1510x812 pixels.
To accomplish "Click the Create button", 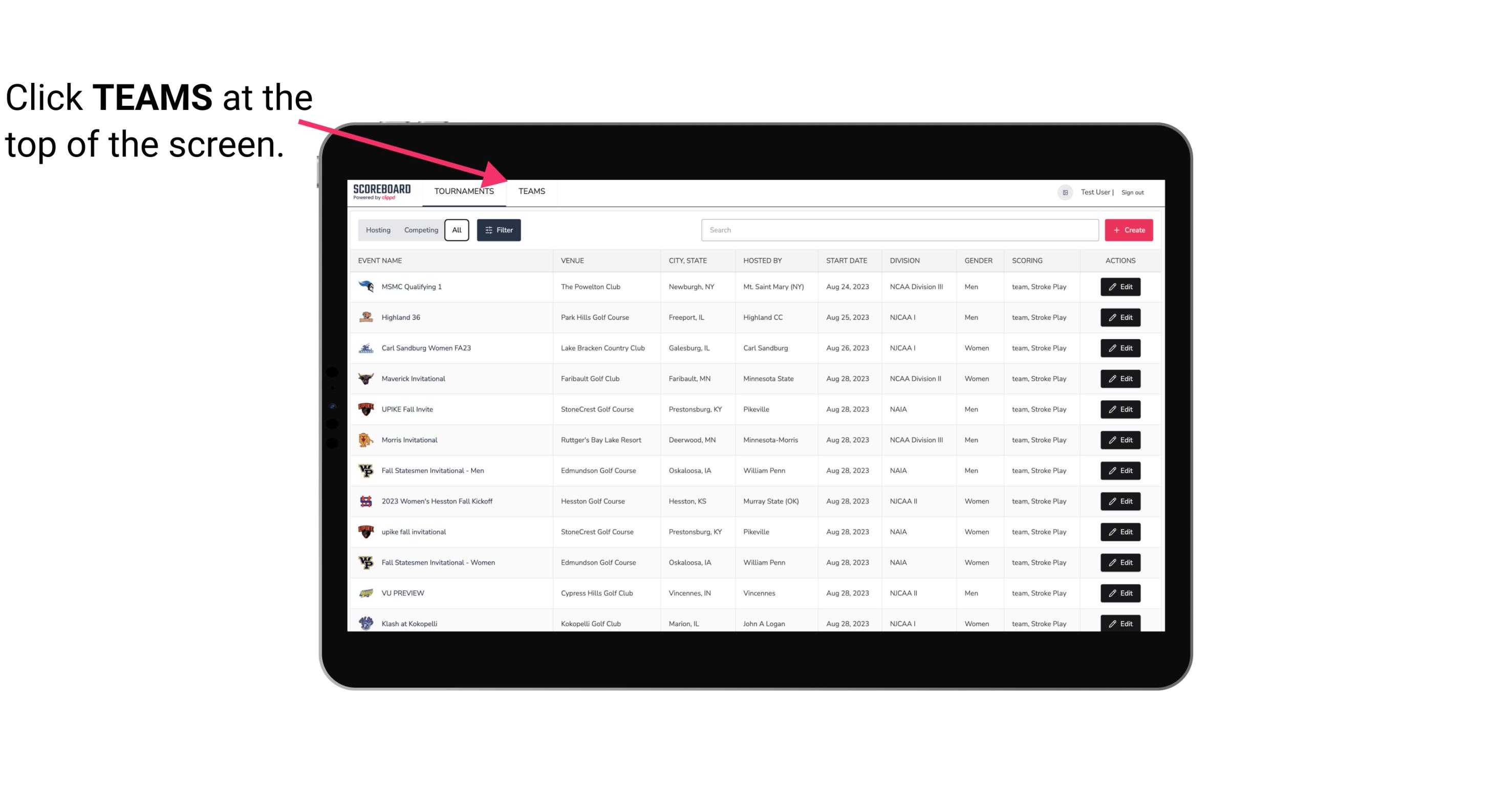I will pos(1129,230).
